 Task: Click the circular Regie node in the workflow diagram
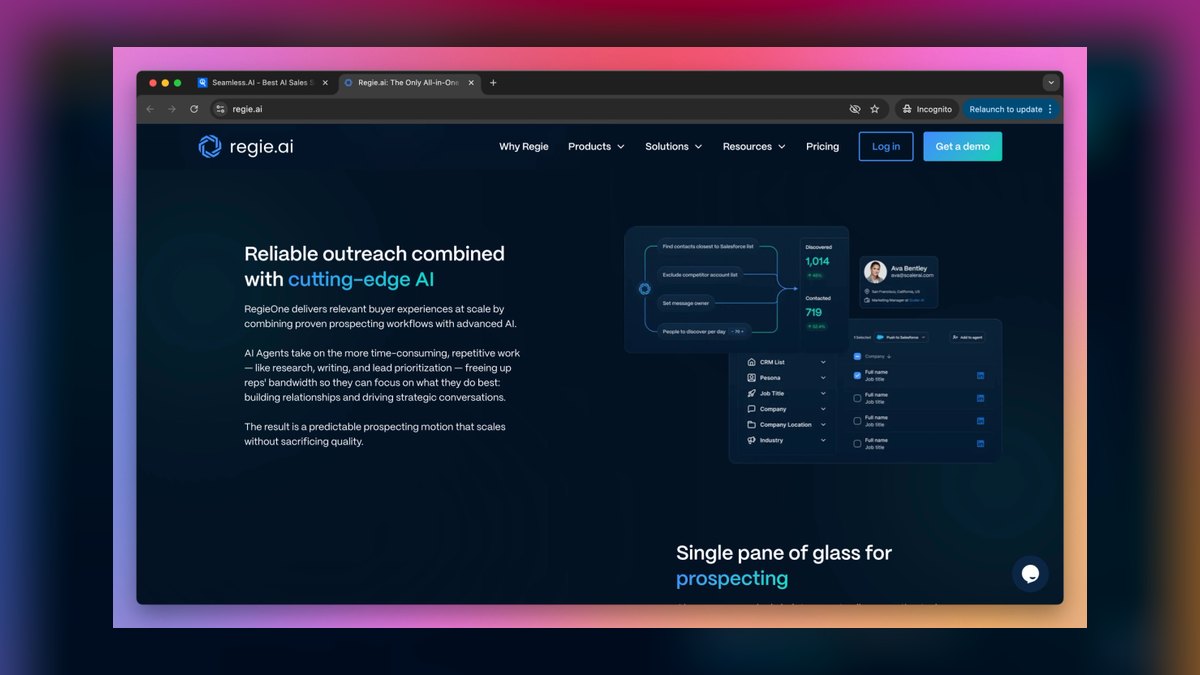coord(645,289)
